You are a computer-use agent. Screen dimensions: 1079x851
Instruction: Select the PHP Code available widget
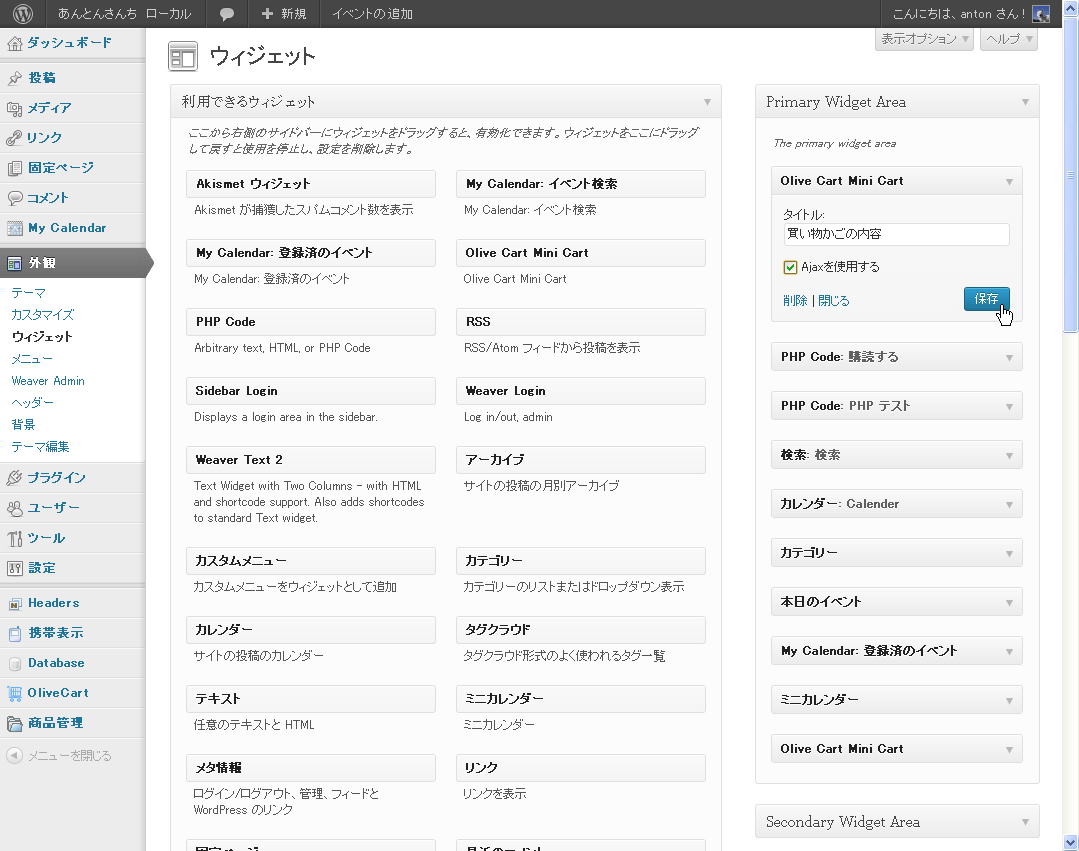[x=311, y=322]
